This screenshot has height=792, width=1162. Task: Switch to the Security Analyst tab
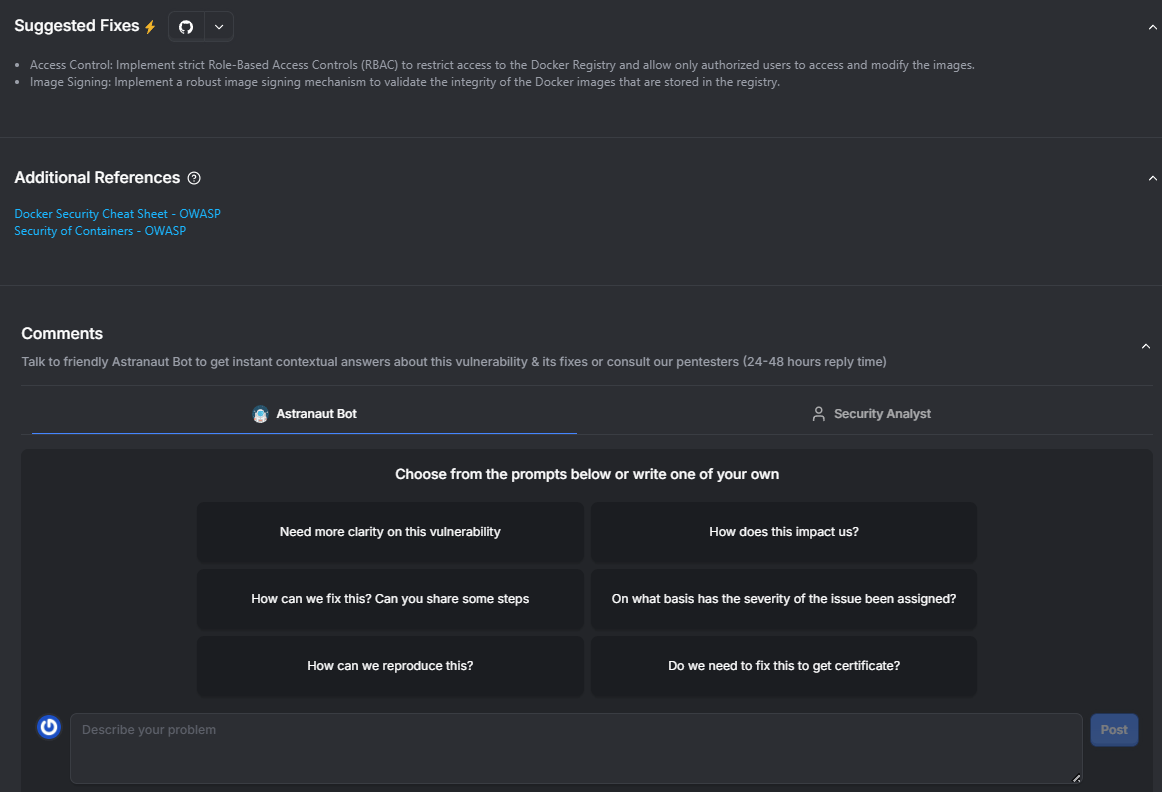click(x=871, y=413)
